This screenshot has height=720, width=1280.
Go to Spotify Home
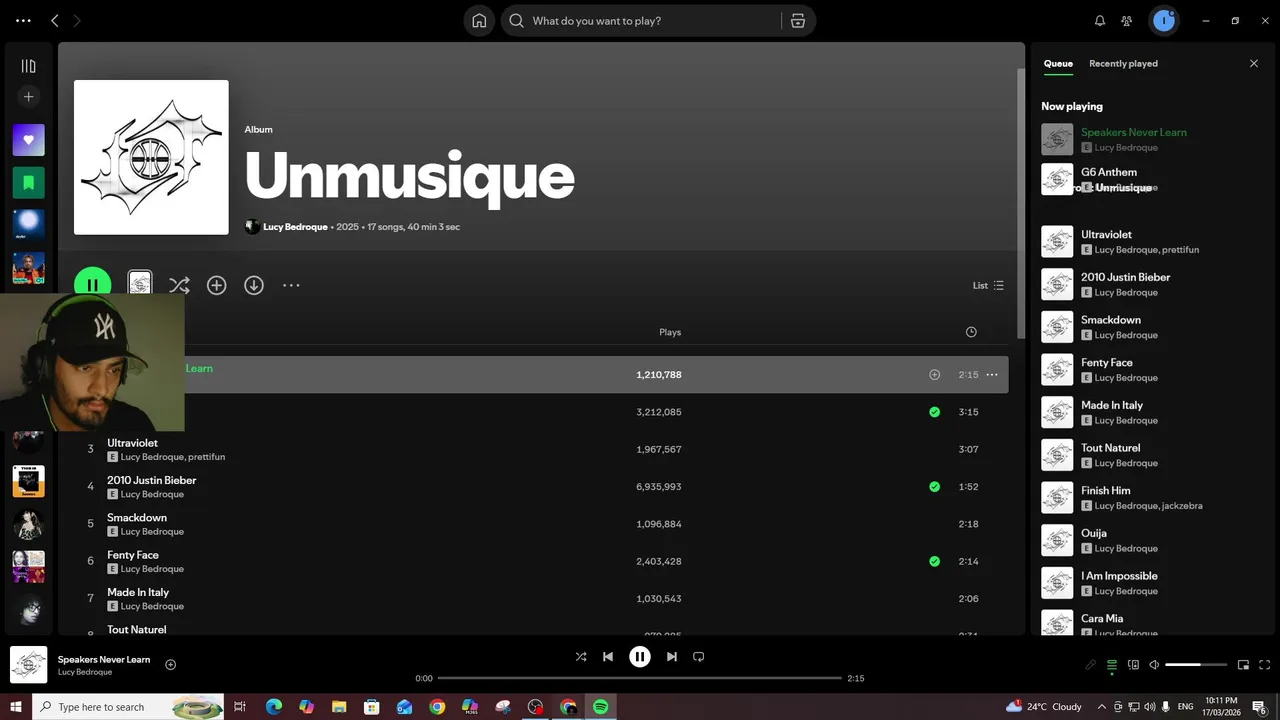(479, 21)
